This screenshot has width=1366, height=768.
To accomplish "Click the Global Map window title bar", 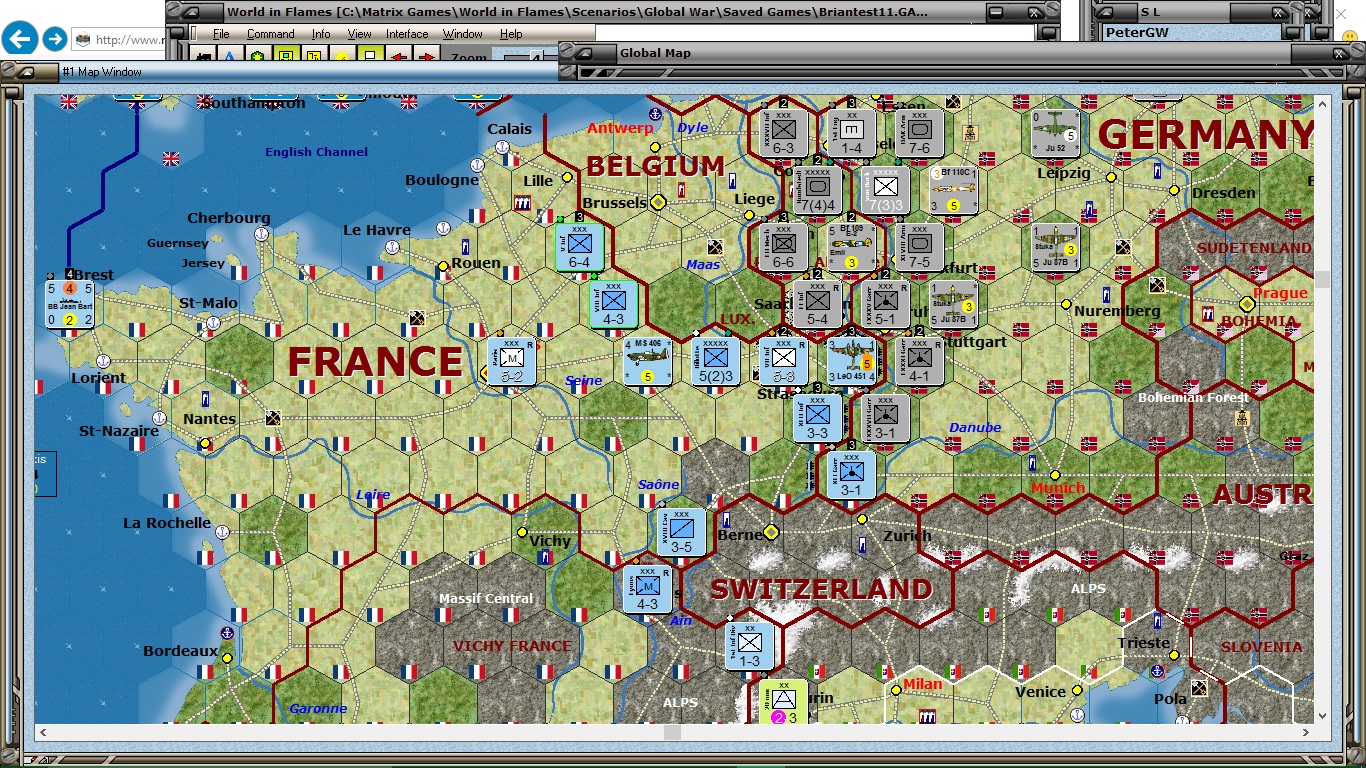I will pyautogui.click(x=960, y=53).
